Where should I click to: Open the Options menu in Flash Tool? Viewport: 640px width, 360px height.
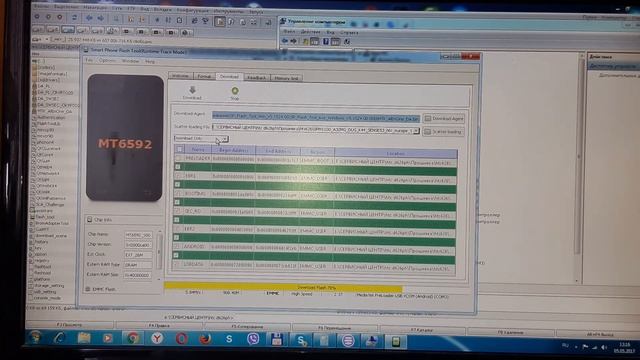[107, 60]
